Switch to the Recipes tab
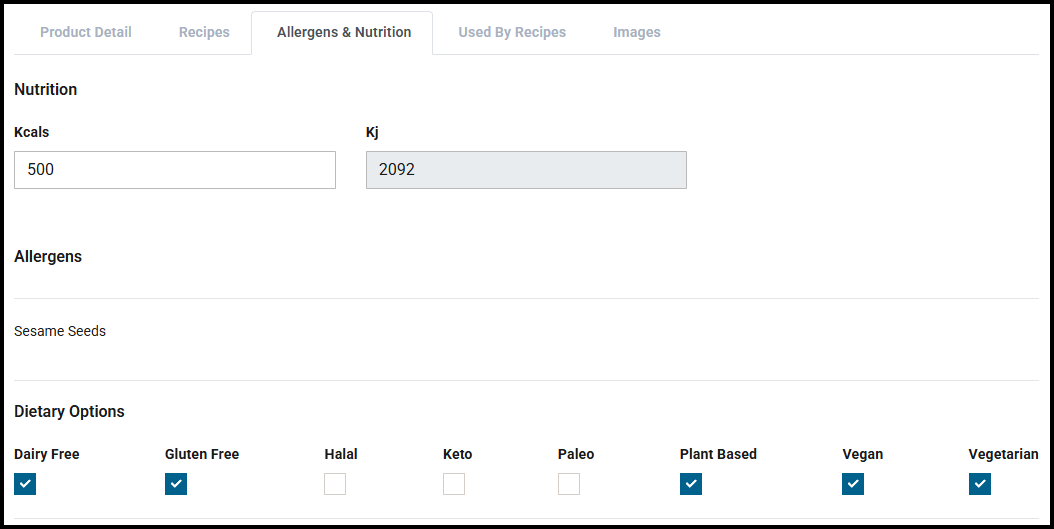 (x=204, y=32)
